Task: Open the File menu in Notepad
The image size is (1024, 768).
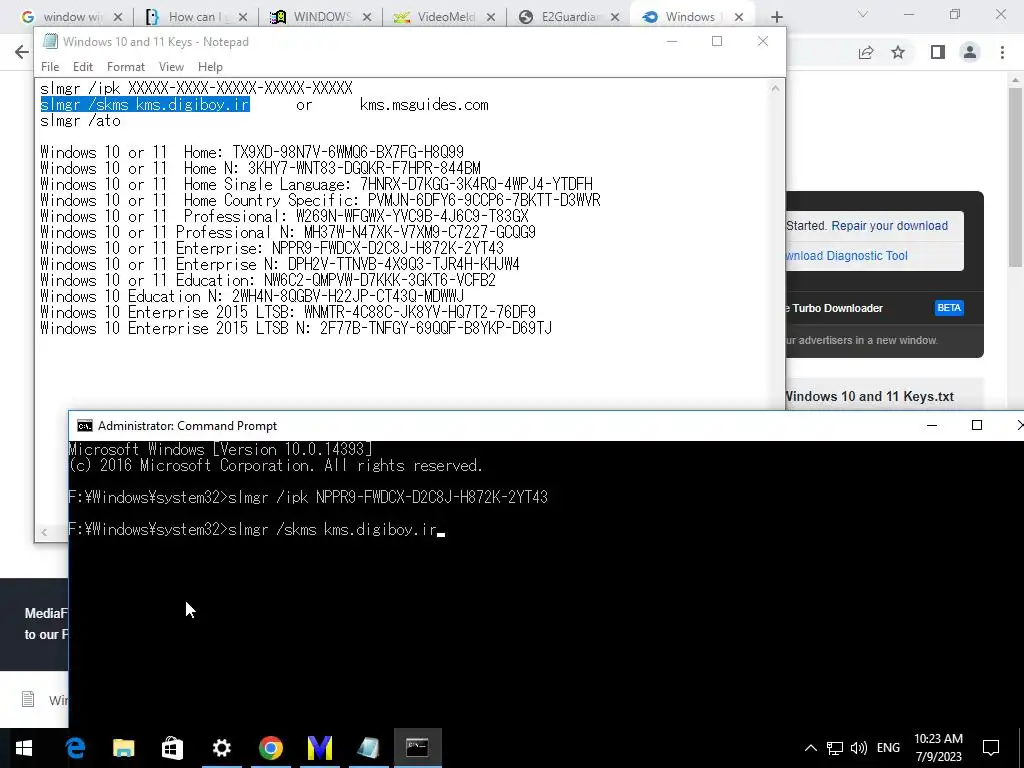Action: point(50,67)
